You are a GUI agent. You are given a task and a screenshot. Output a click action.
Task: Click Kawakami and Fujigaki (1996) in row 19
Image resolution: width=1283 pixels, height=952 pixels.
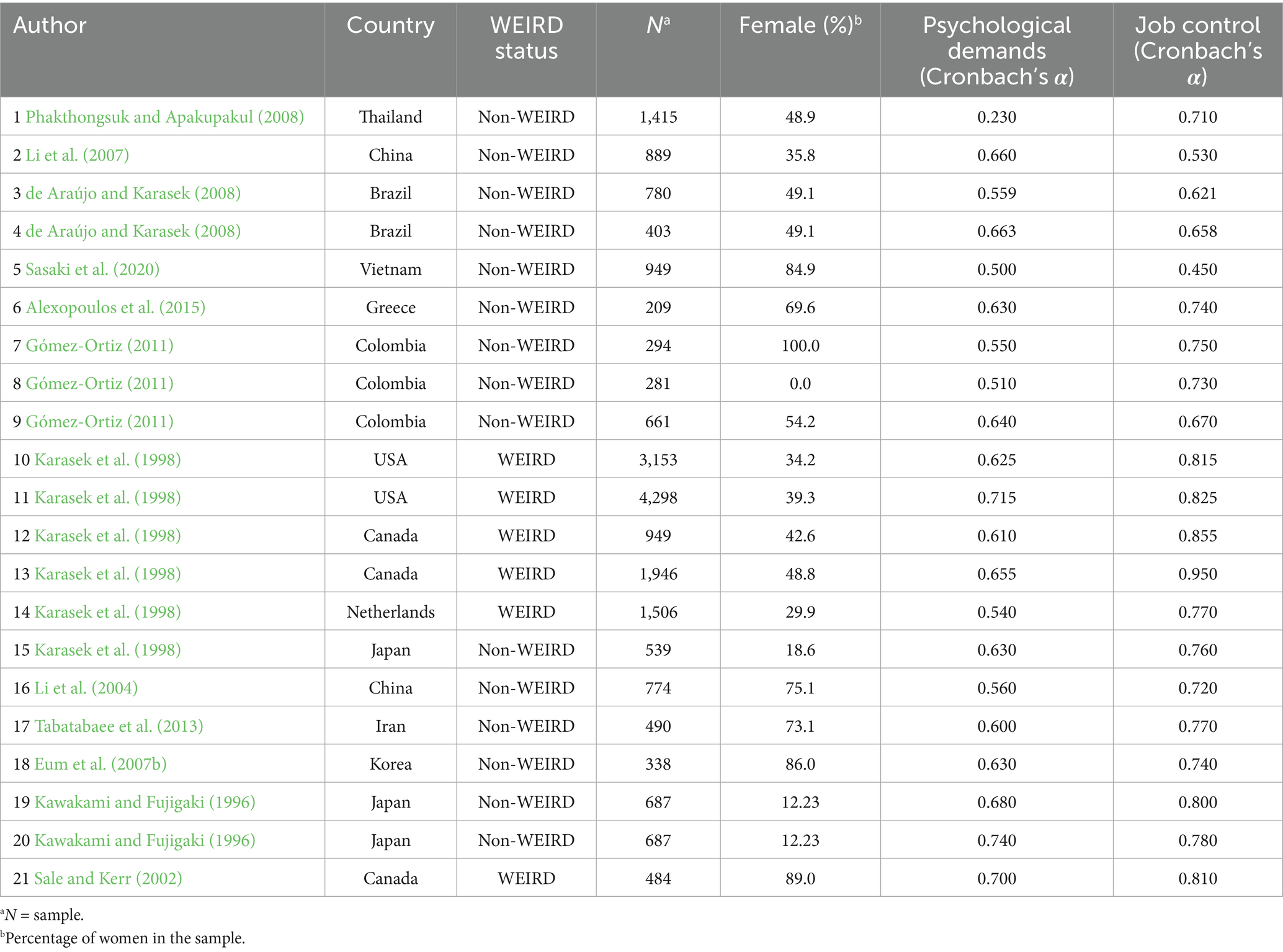point(145,803)
